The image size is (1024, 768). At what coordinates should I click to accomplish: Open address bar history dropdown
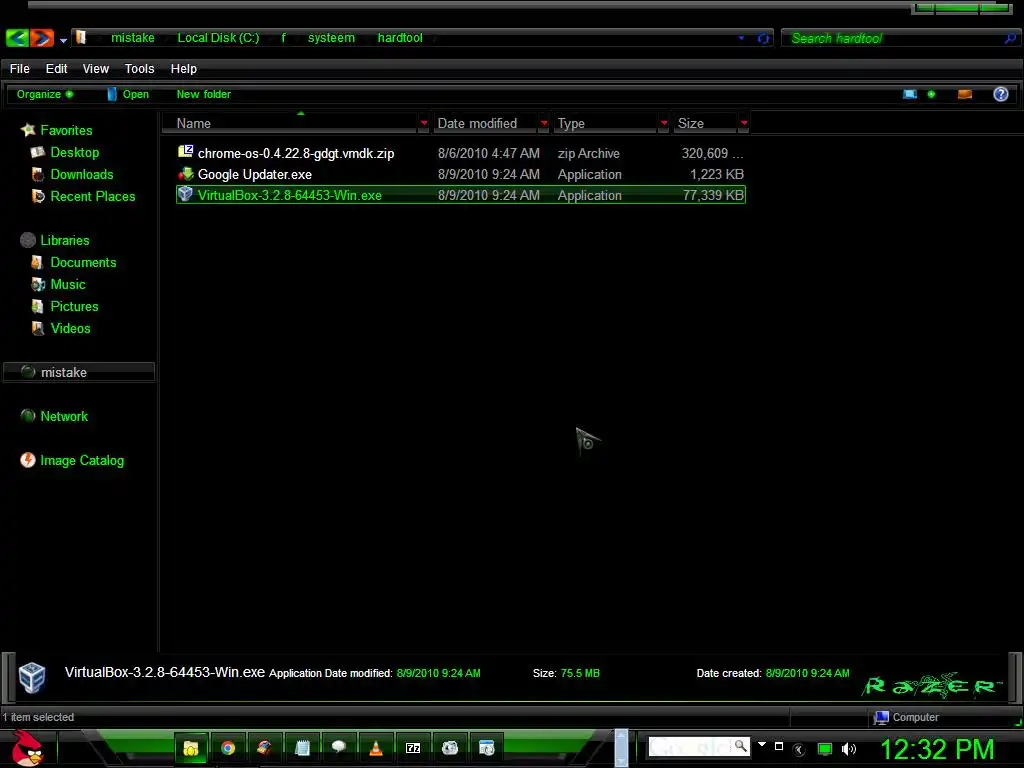(741, 38)
